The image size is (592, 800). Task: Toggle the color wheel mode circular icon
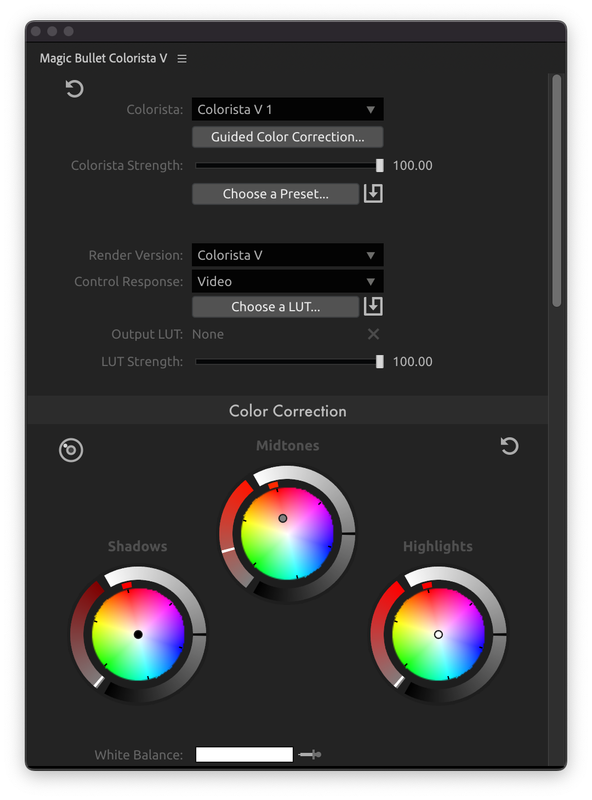pyautogui.click(x=71, y=450)
